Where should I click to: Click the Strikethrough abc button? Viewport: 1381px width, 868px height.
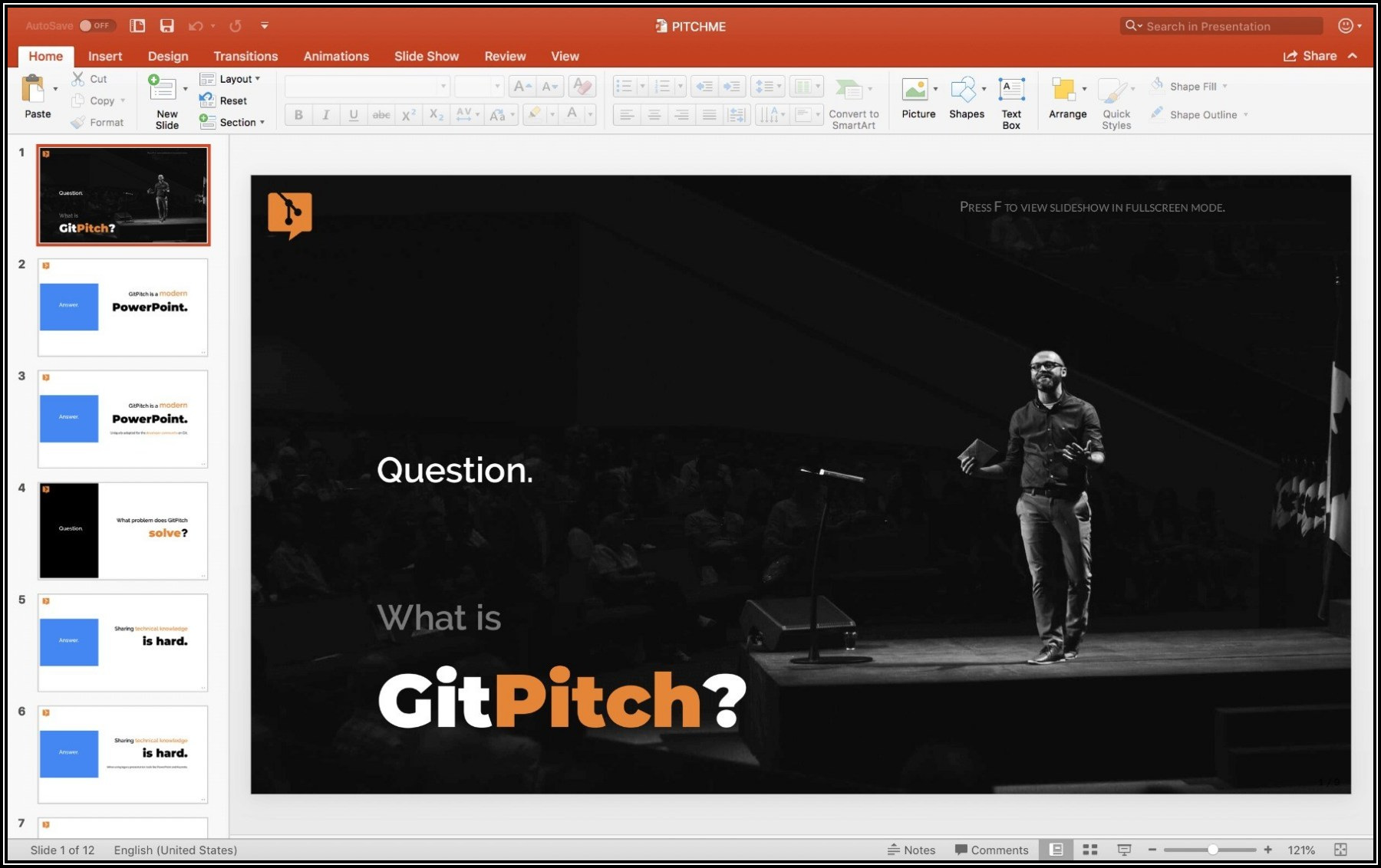click(381, 115)
